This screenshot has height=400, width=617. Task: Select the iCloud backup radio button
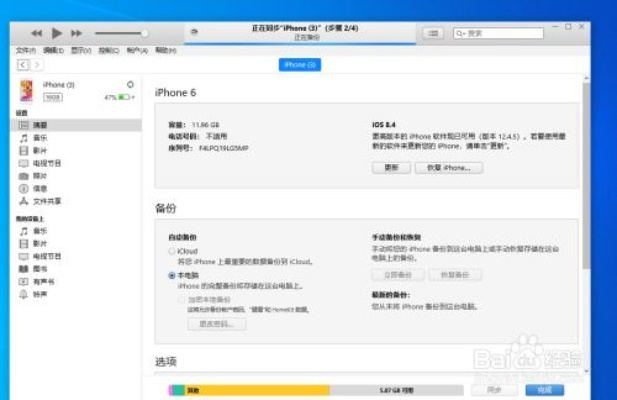pyautogui.click(x=172, y=251)
